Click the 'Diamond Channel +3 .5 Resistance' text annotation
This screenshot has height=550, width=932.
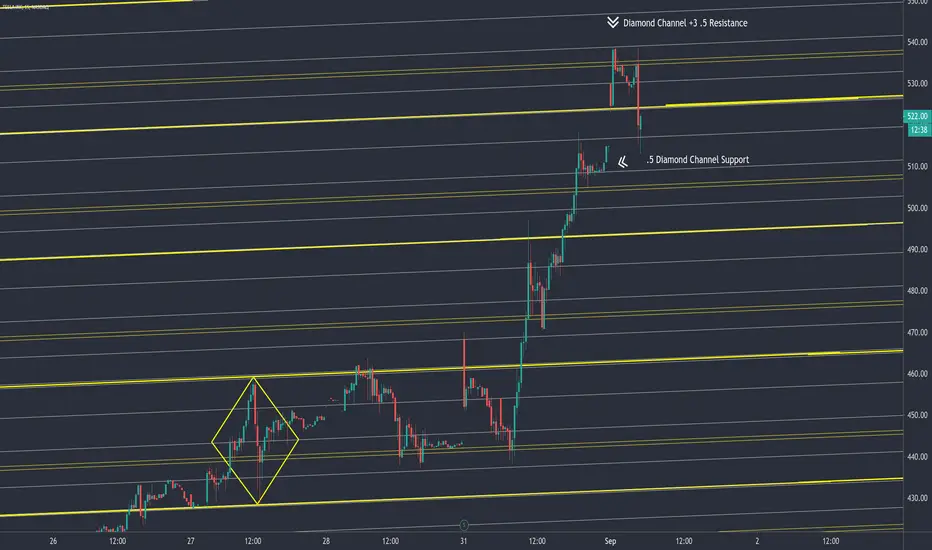(x=685, y=23)
